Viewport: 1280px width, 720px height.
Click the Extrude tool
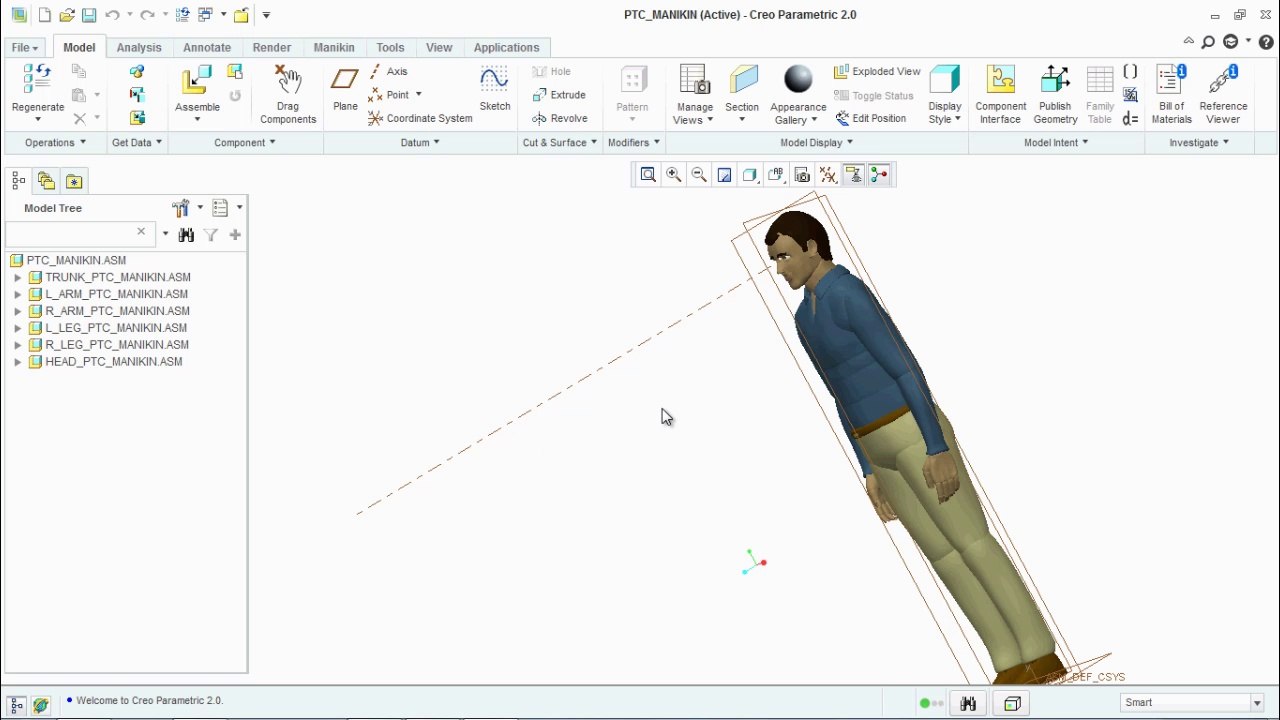[x=559, y=95]
